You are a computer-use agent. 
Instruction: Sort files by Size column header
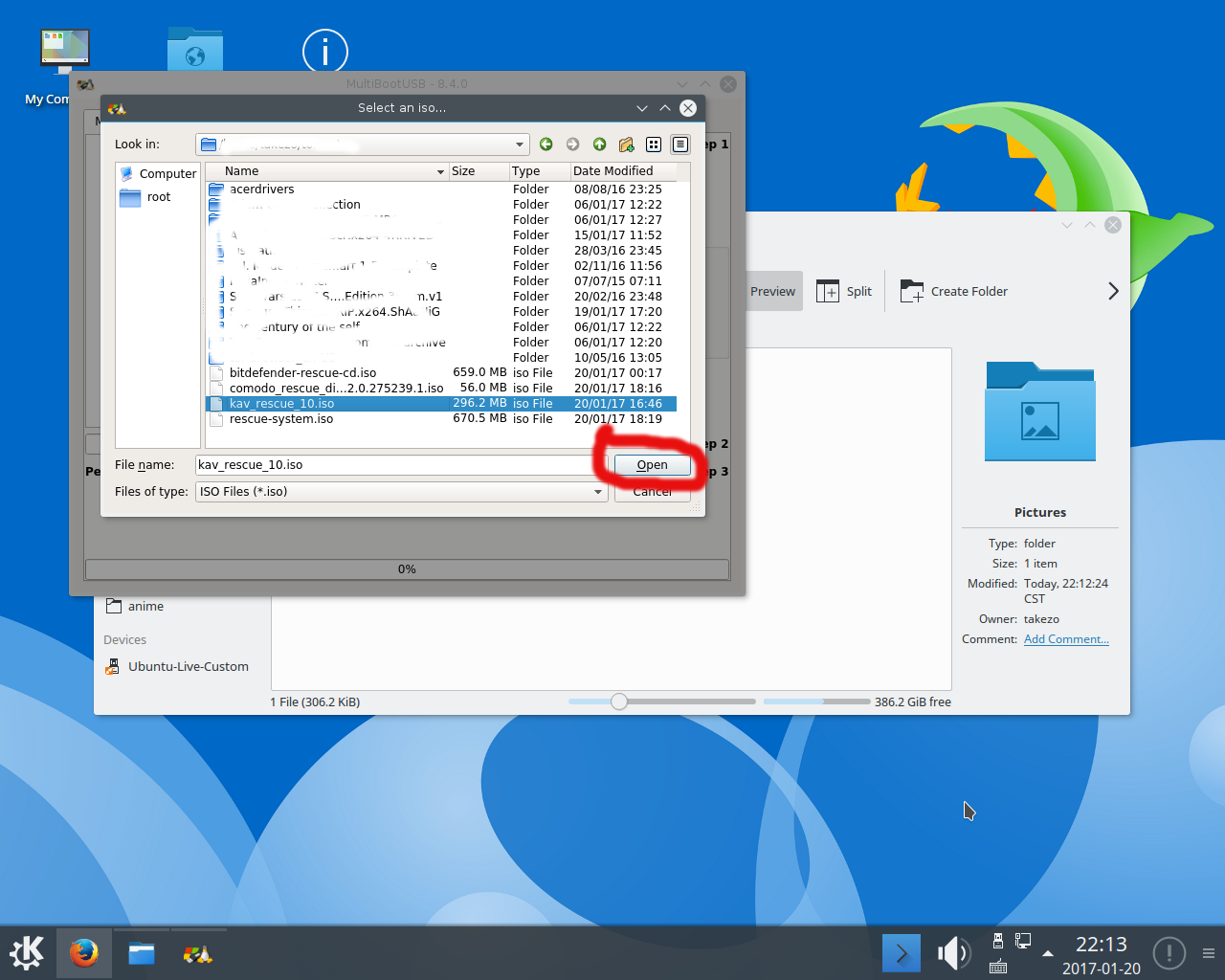pos(463,171)
